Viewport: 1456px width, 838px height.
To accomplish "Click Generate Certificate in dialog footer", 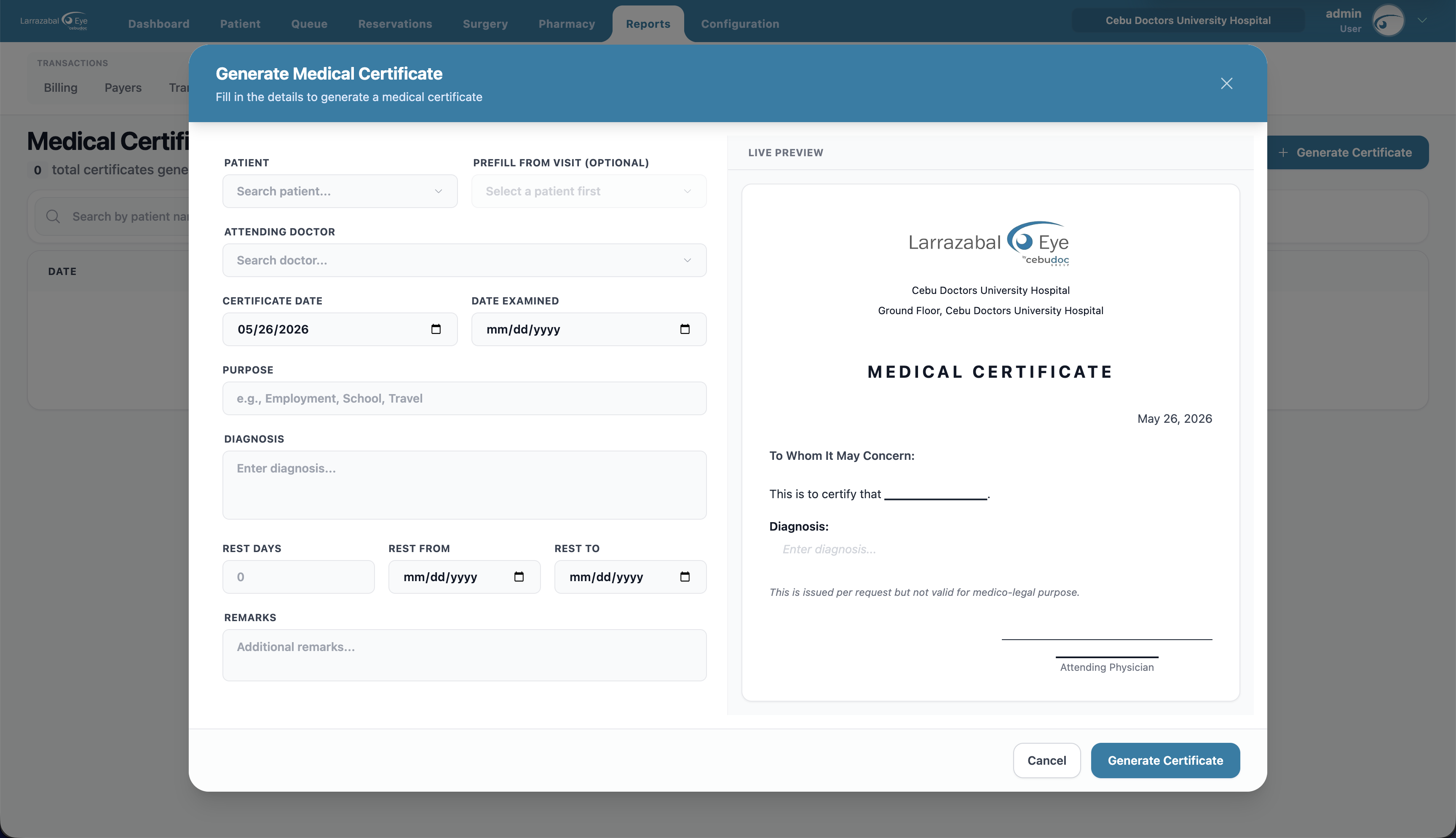I will tap(1165, 760).
